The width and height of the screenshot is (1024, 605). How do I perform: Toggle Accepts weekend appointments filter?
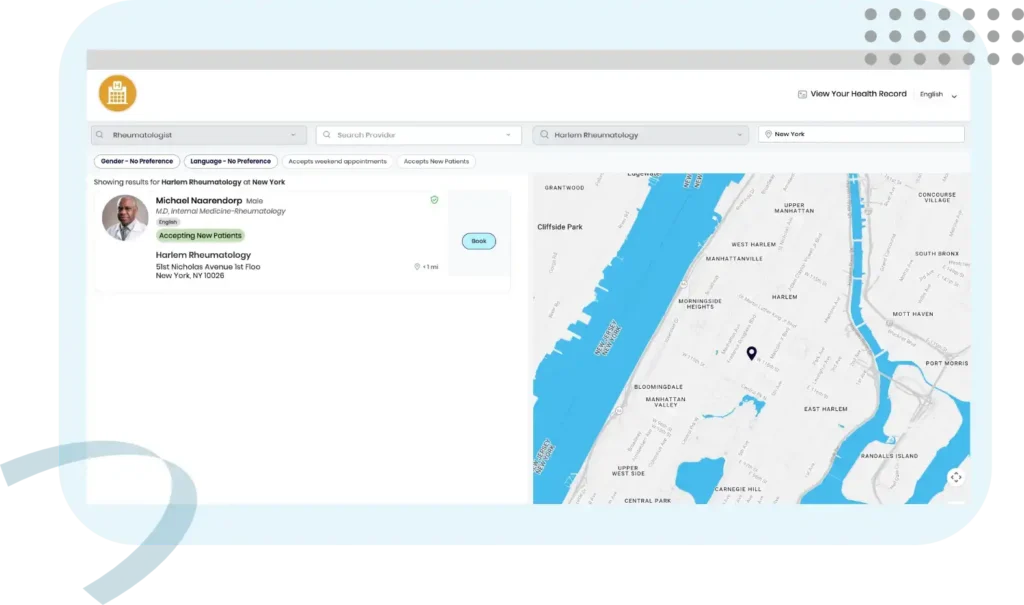click(x=338, y=161)
